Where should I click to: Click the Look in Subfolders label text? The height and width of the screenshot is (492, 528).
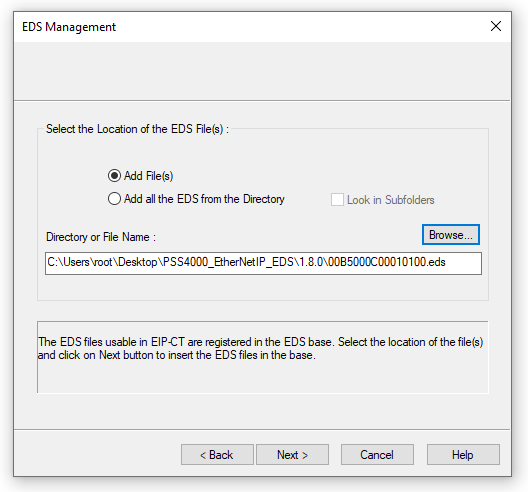(x=391, y=200)
